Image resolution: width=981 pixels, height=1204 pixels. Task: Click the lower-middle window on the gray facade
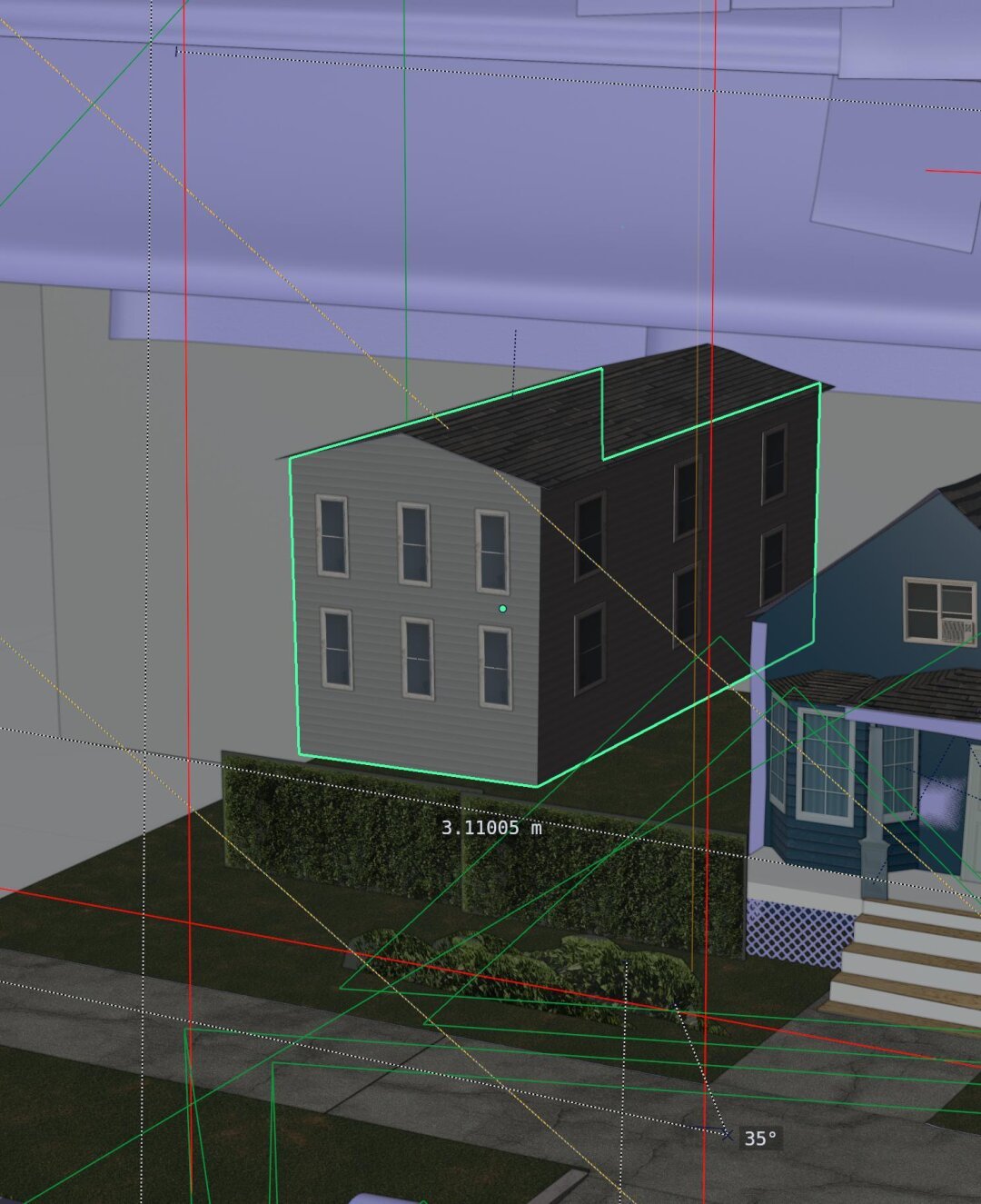click(417, 658)
